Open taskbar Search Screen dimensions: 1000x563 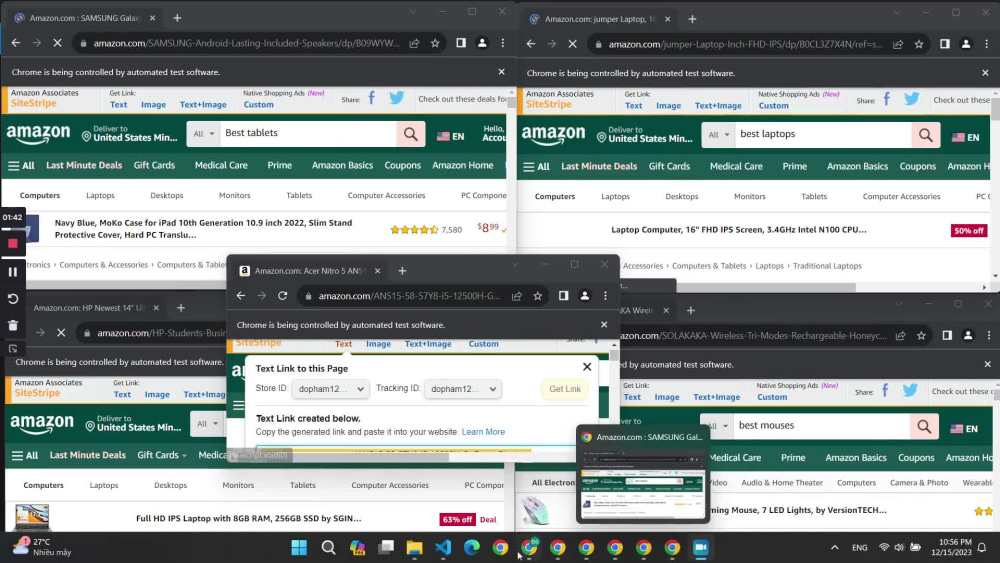tap(328, 548)
